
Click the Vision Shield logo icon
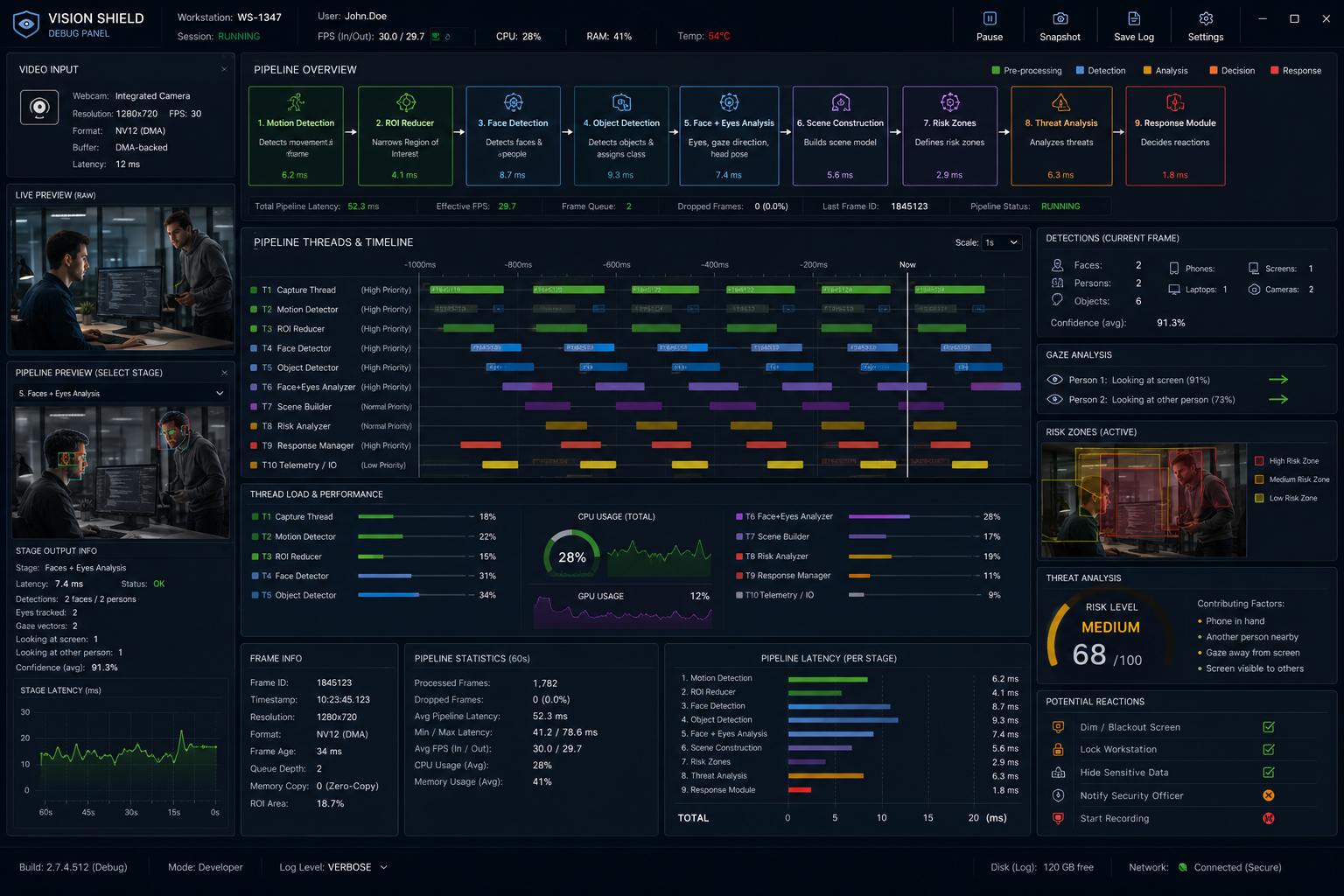point(26,24)
